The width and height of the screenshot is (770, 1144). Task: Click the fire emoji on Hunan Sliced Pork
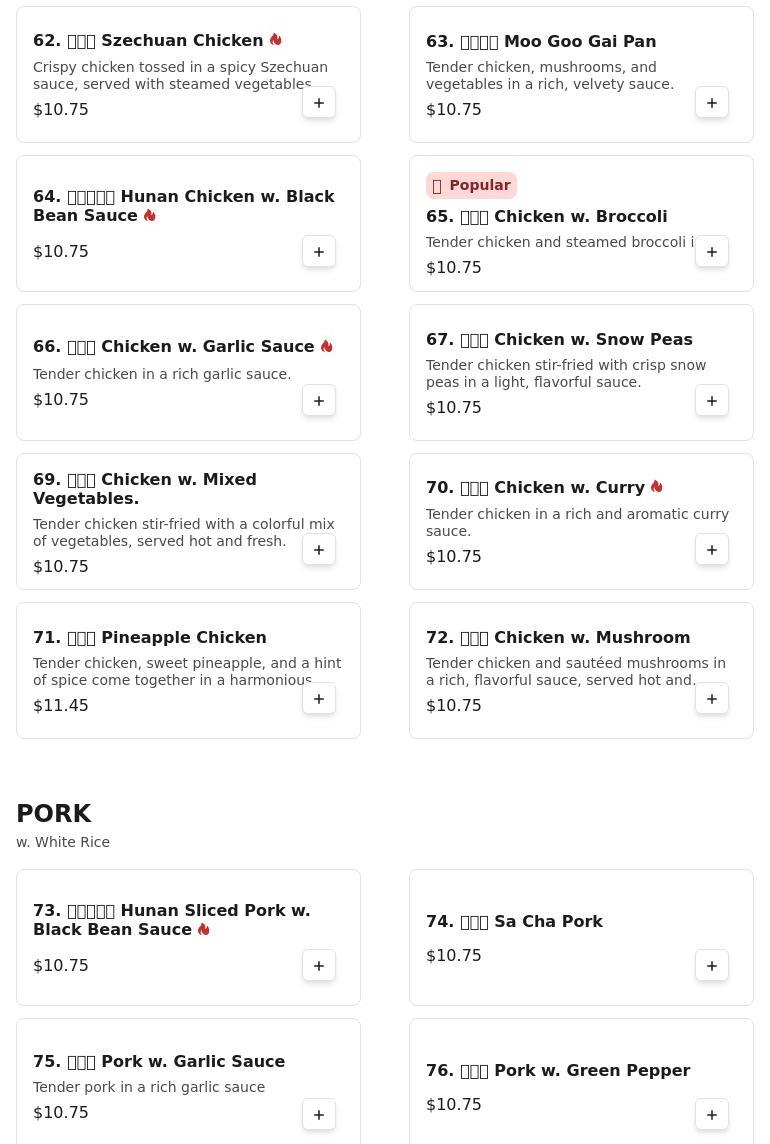point(204,929)
